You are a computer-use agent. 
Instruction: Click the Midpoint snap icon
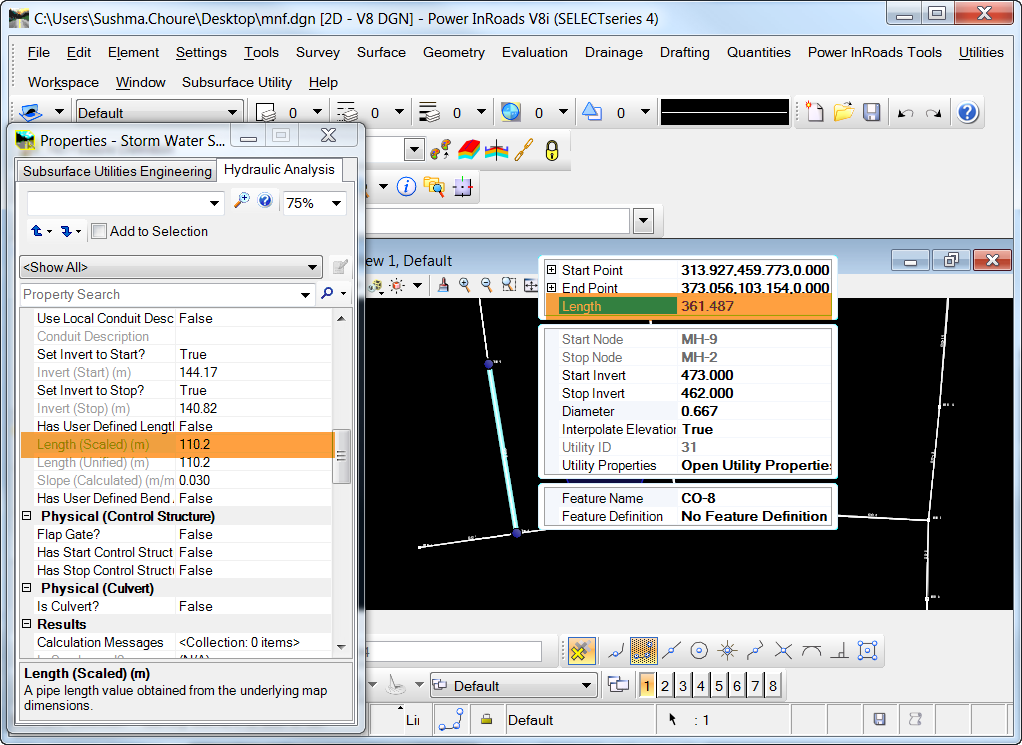pos(671,650)
